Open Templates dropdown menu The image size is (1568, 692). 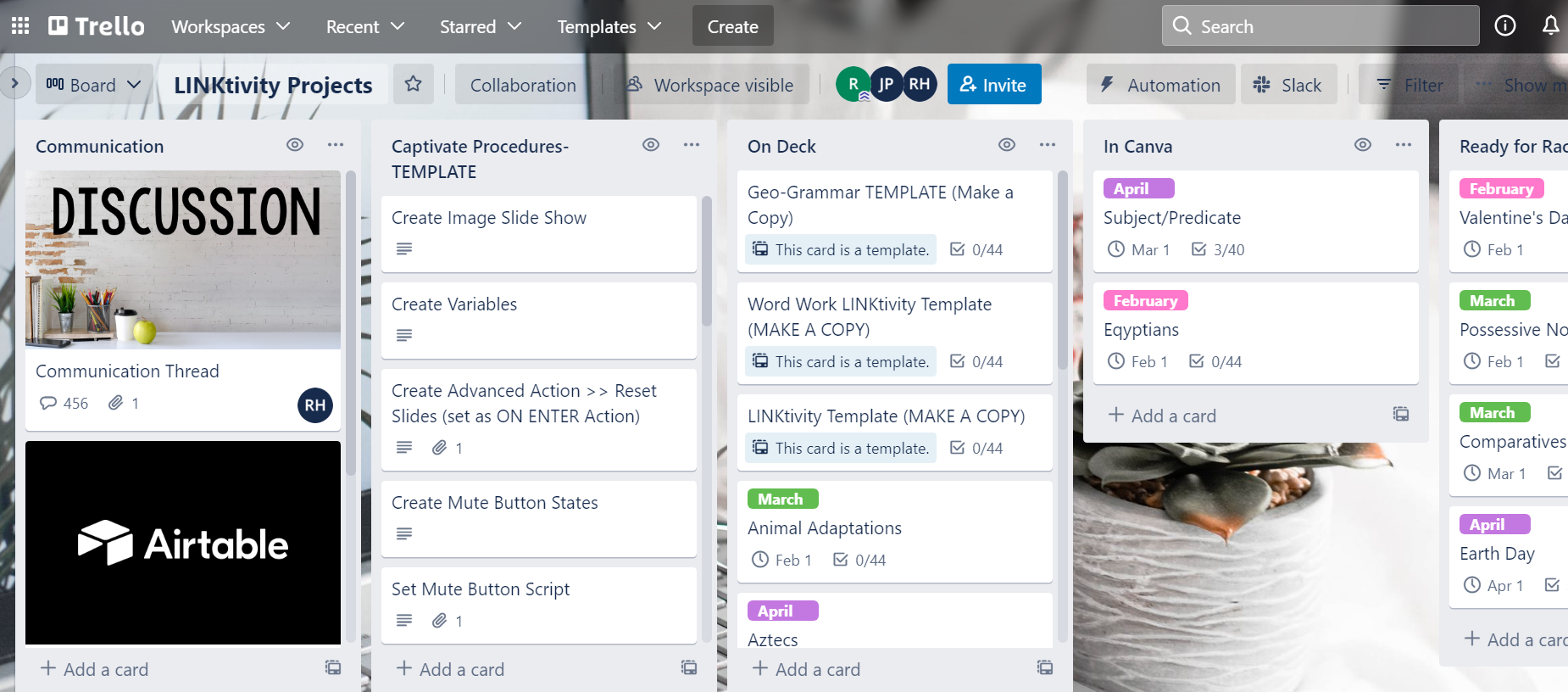tap(609, 26)
